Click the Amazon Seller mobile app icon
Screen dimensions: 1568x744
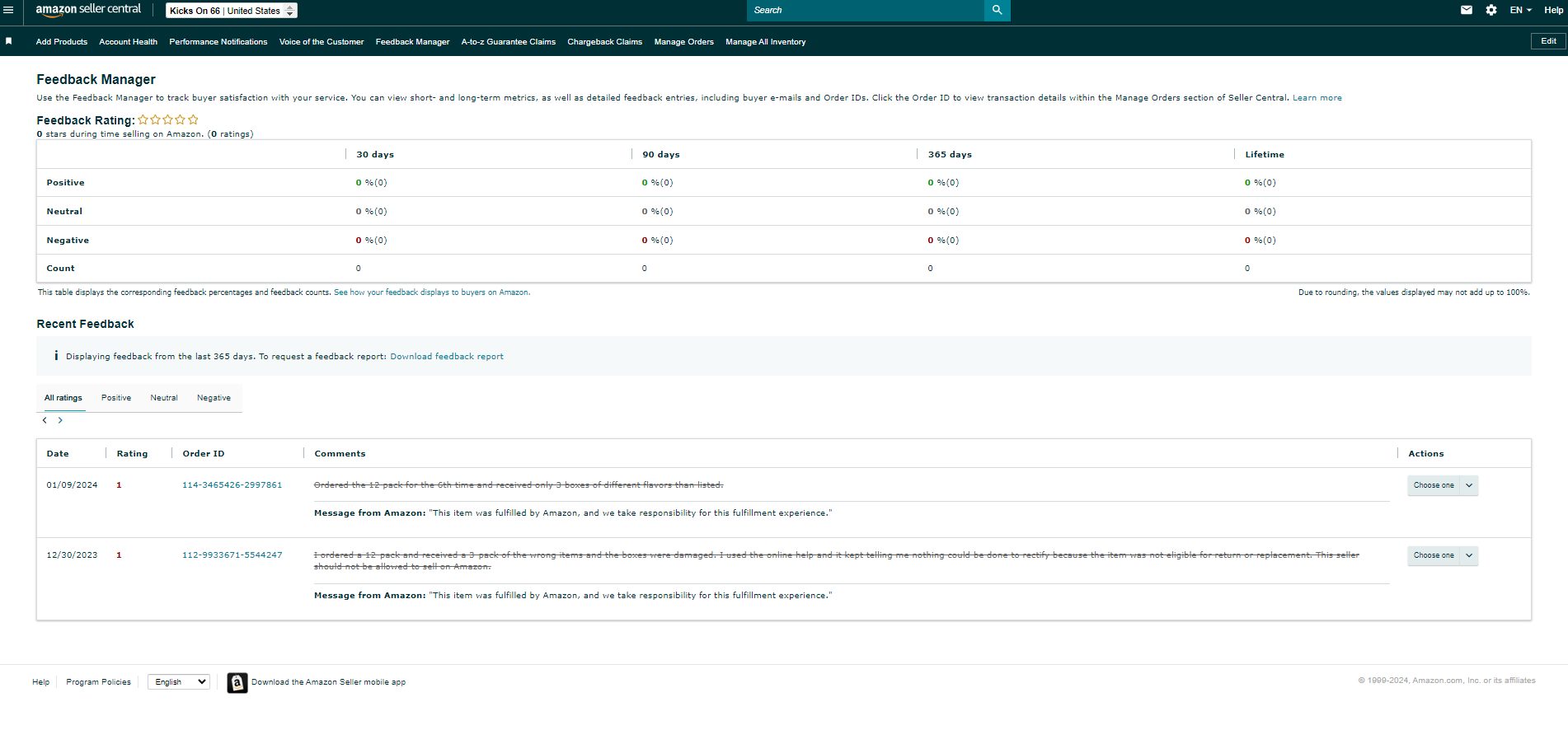[237, 682]
